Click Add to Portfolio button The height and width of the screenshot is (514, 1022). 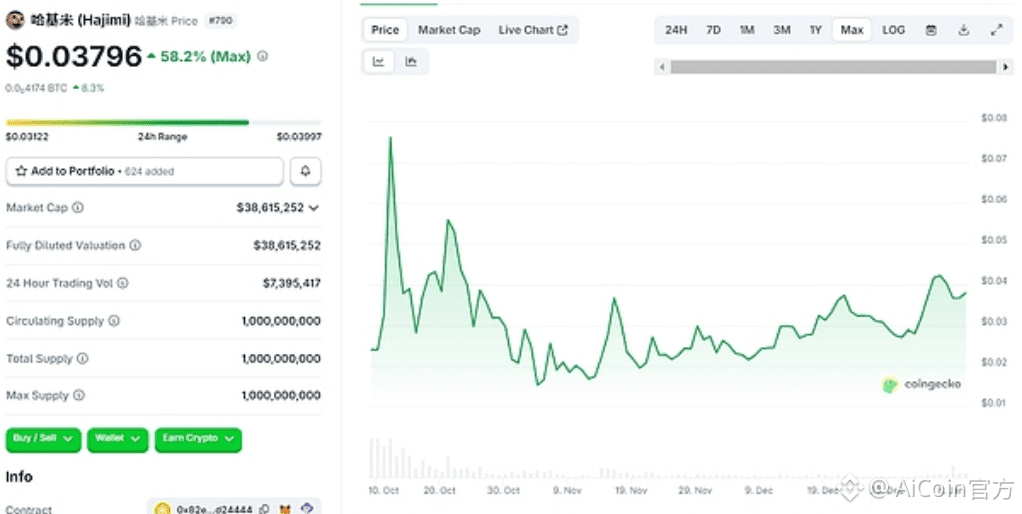145,171
